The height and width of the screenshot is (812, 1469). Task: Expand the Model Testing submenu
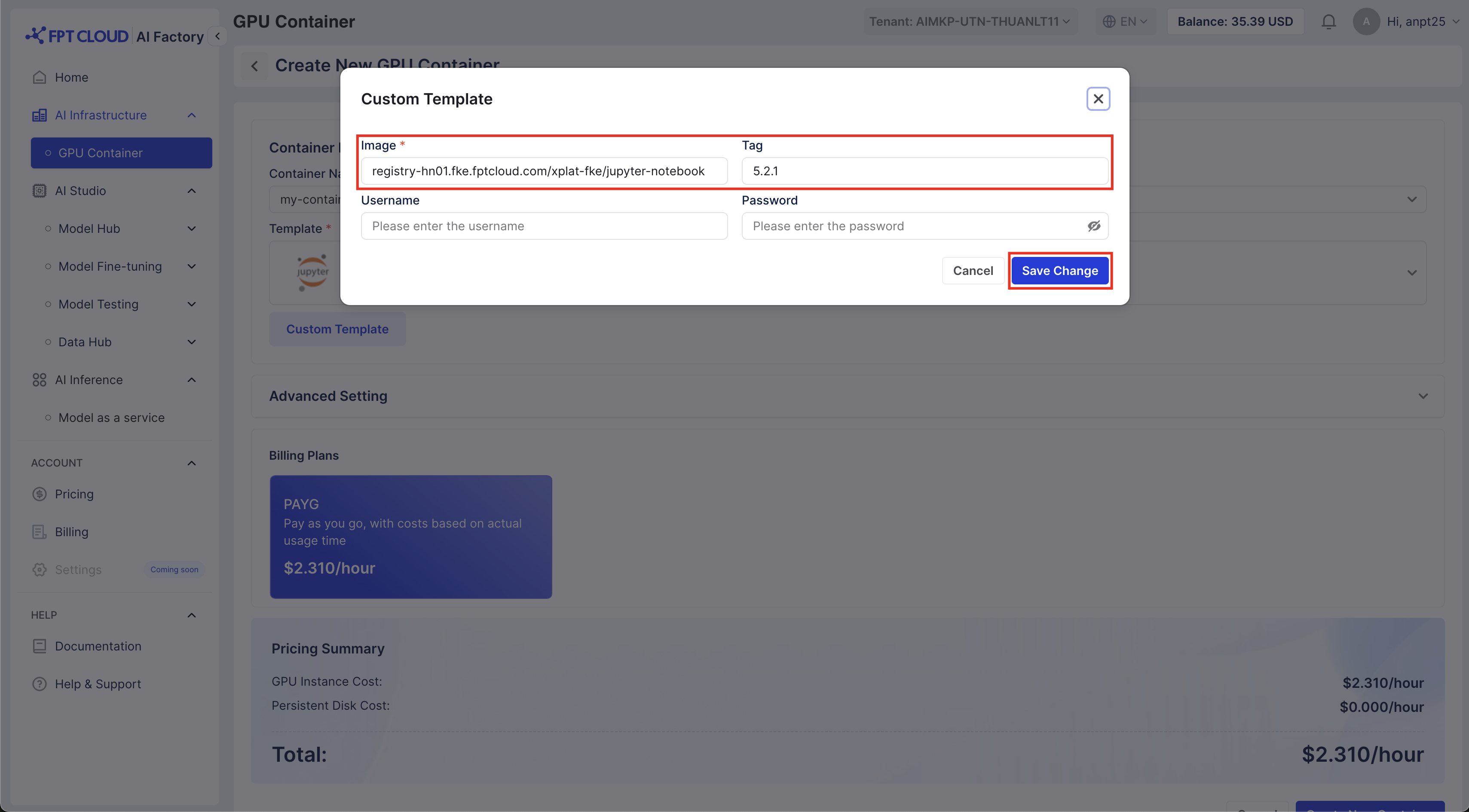pyautogui.click(x=192, y=305)
